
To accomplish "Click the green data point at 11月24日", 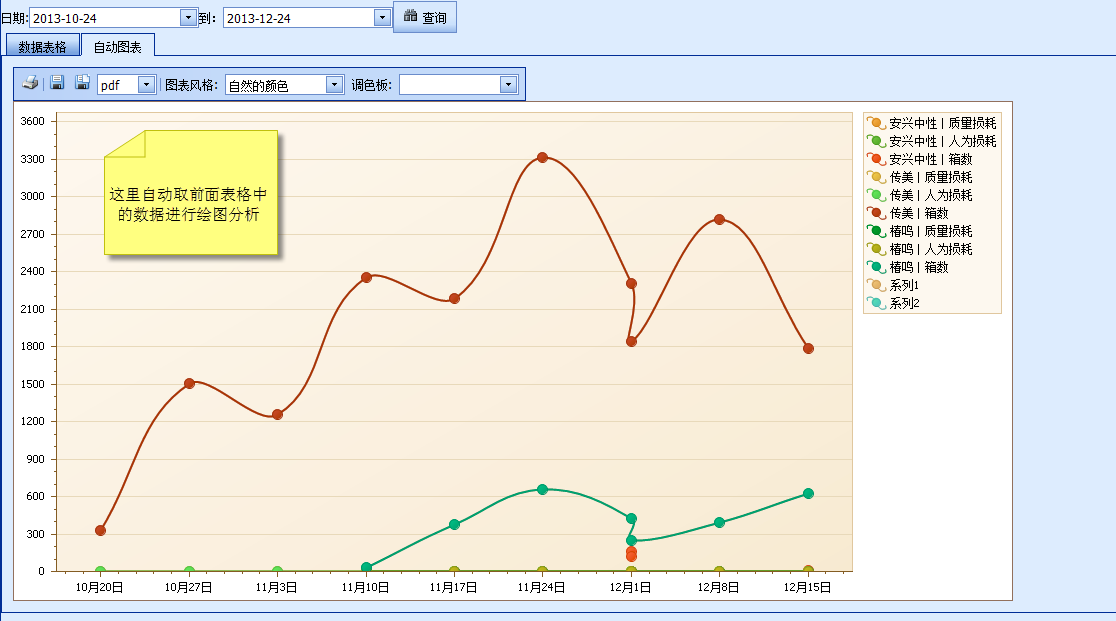I will coord(542,489).
